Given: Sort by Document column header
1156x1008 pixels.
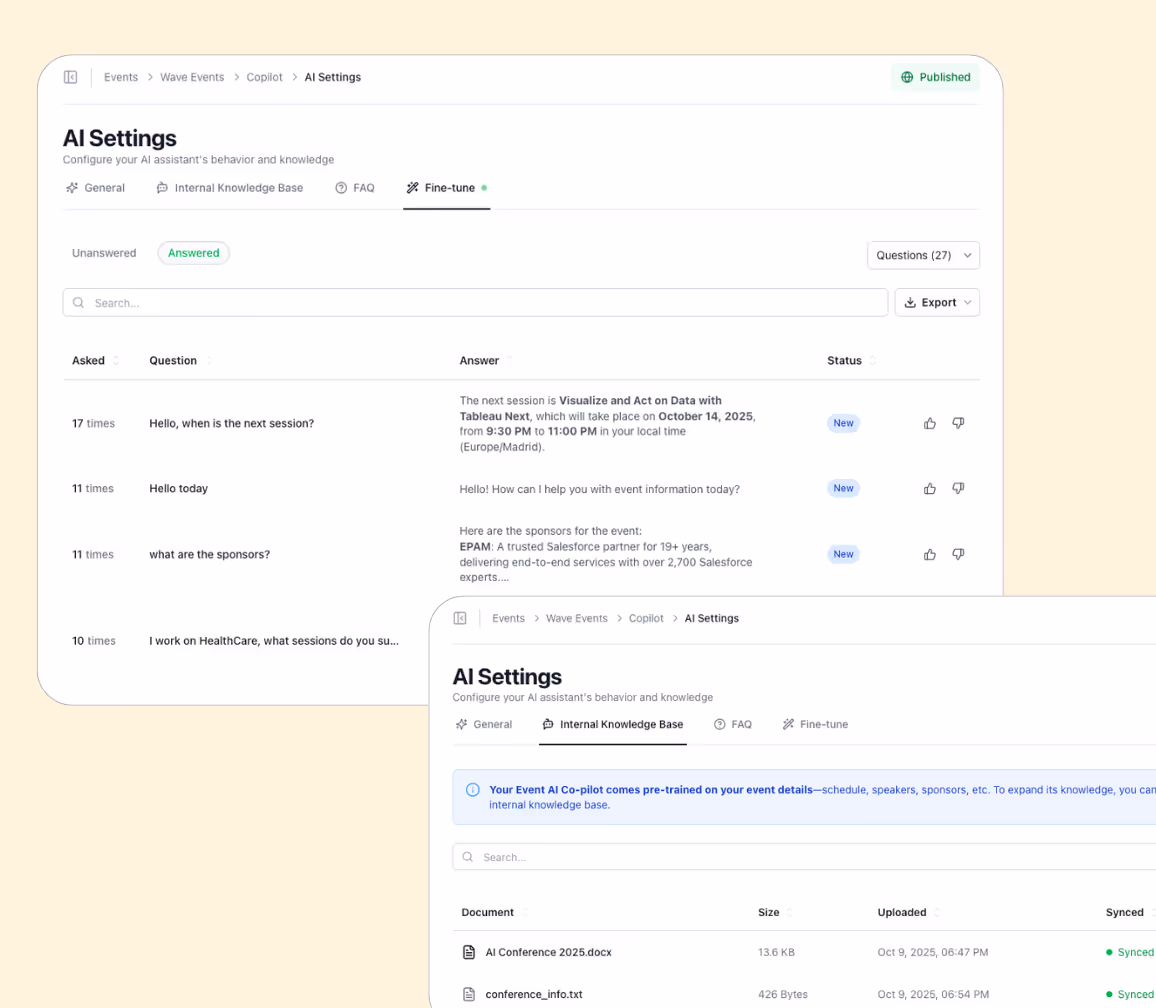Looking at the screenshot, I should [x=495, y=912].
